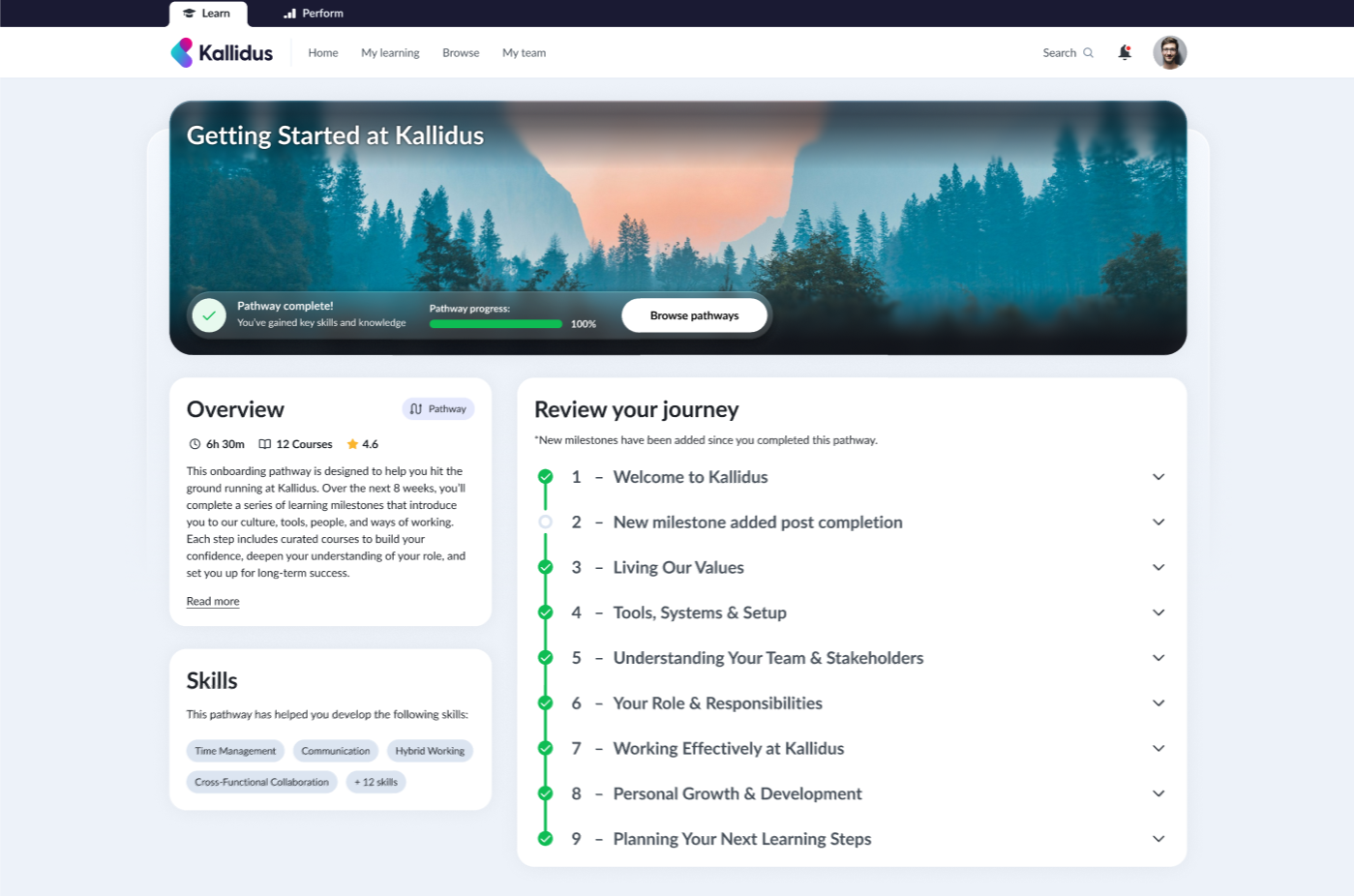This screenshot has width=1354, height=896.
Task: Expand the Tools, Systems & Setup milestone
Action: (1158, 612)
